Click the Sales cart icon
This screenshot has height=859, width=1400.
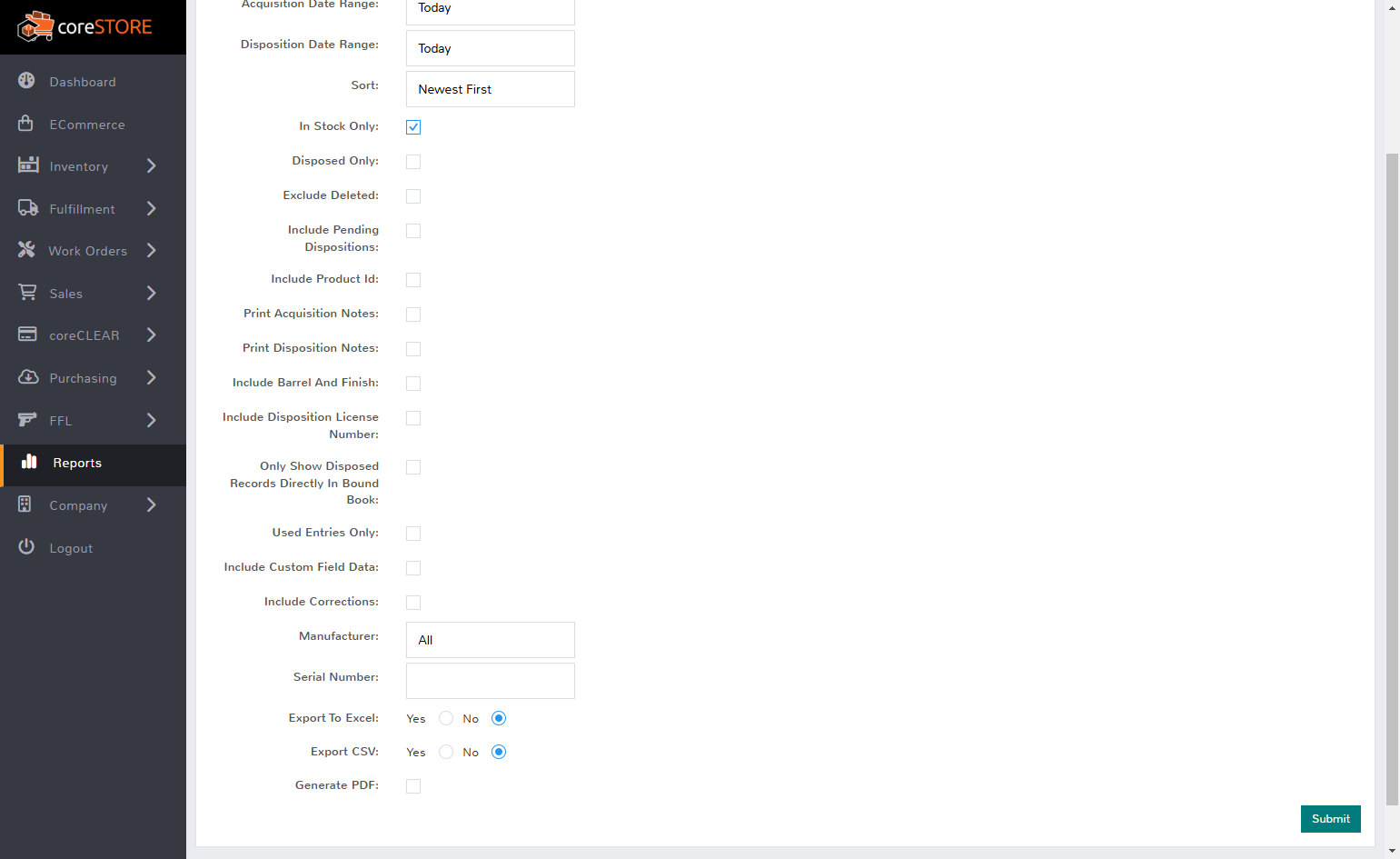point(27,292)
